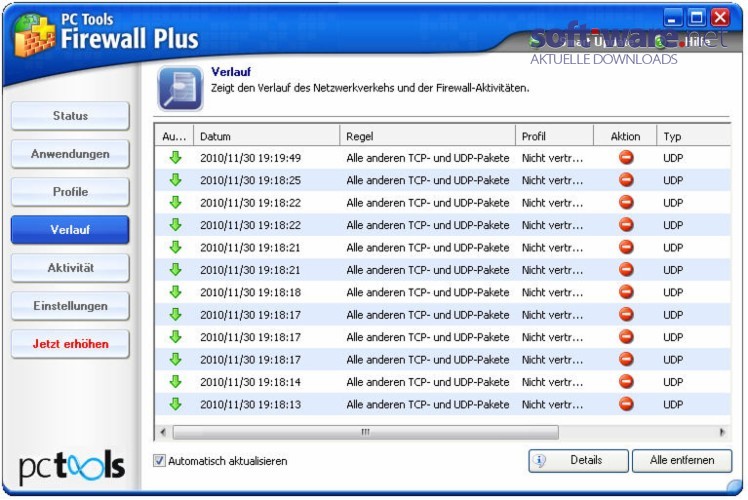Click the Profil column header
Screen dimensions: 748x500
point(554,136)
